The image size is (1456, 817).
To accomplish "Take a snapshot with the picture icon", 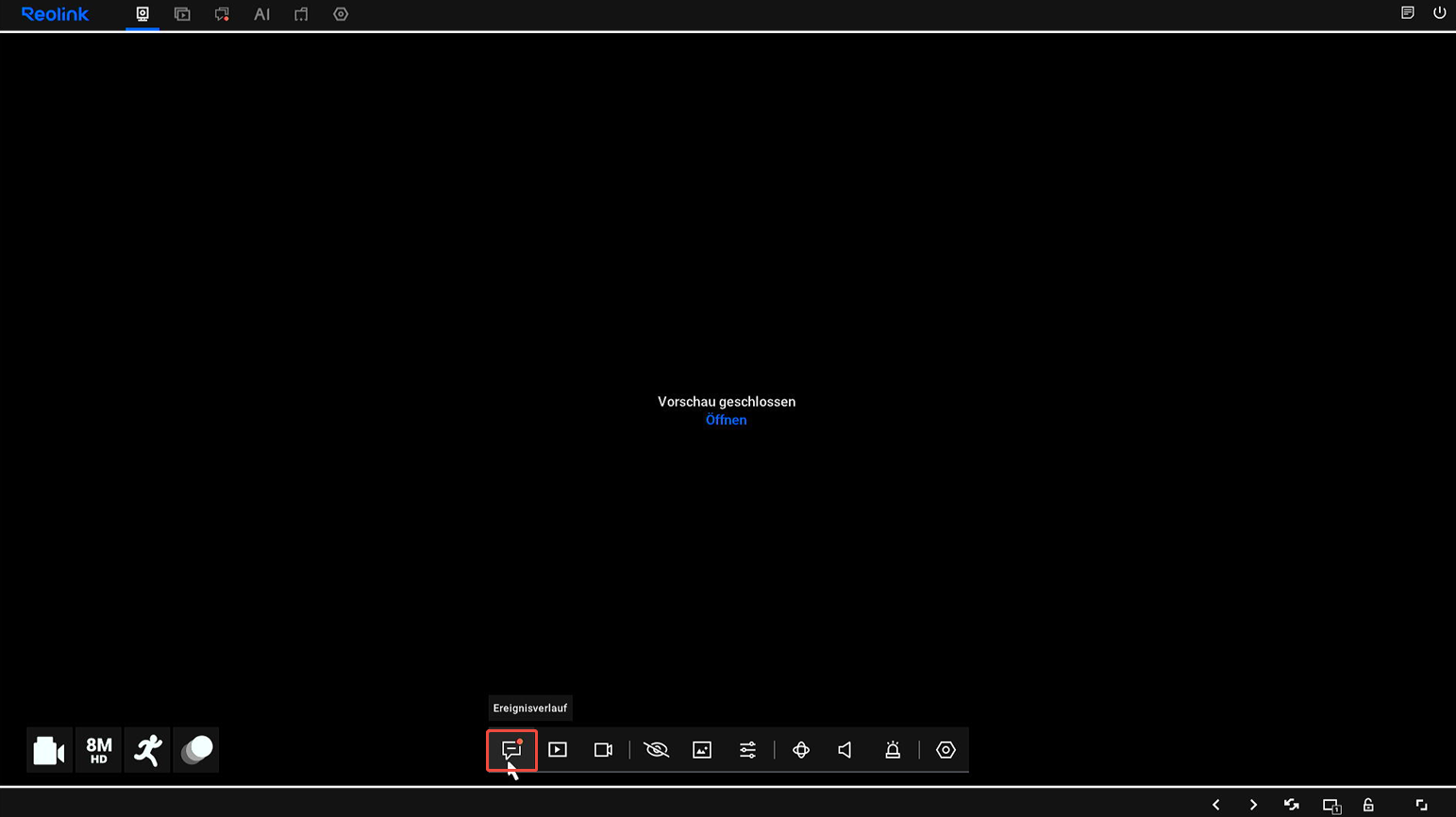I will (702, 750).
